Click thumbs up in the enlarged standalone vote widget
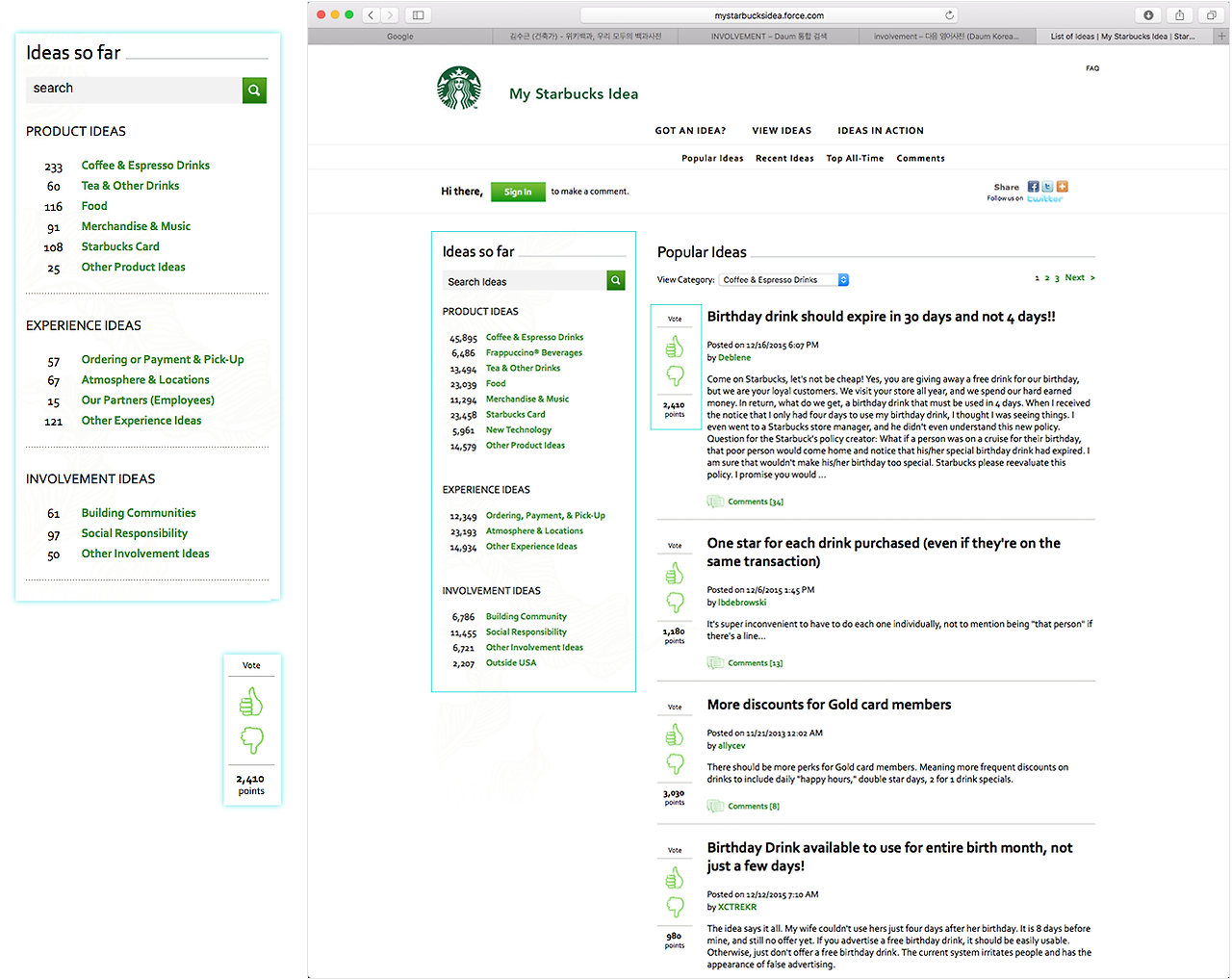The width and height of the screenshot is (1232, 979). pyautogui.click(x=251, y=702)
